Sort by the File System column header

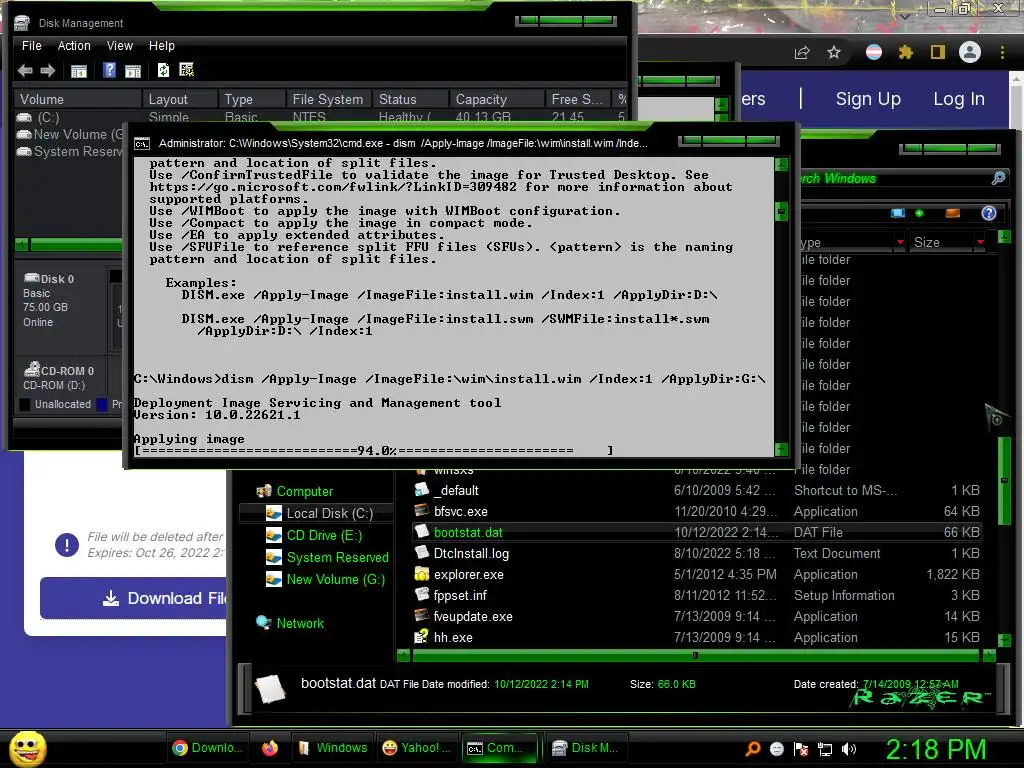coord(328,99)
